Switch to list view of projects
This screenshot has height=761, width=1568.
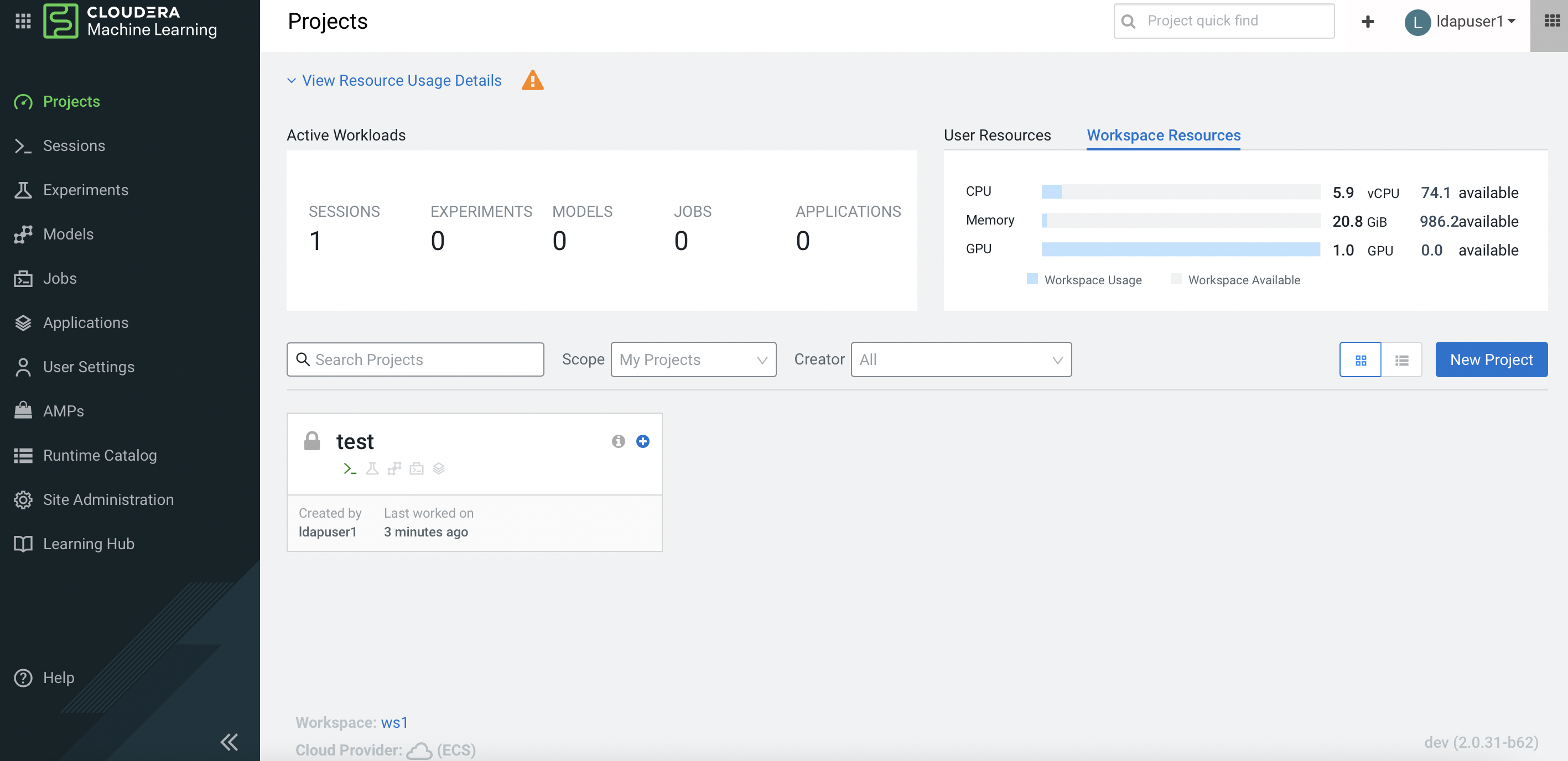[1401, 360]
